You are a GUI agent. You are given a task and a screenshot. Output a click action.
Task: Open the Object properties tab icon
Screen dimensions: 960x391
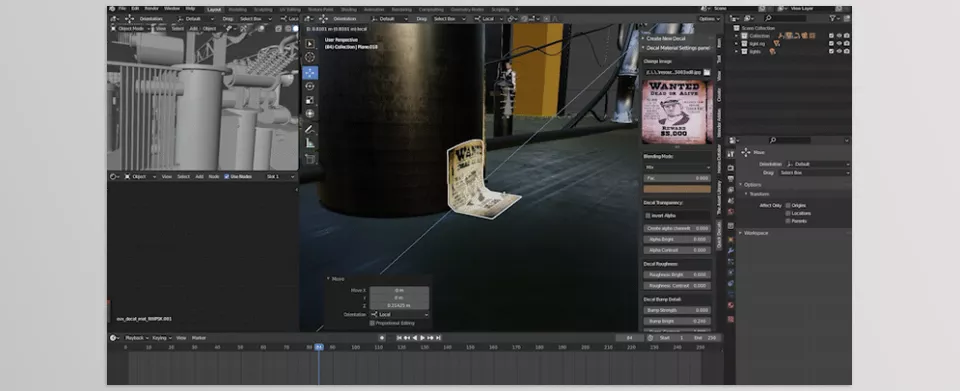[x=730, y=239]
